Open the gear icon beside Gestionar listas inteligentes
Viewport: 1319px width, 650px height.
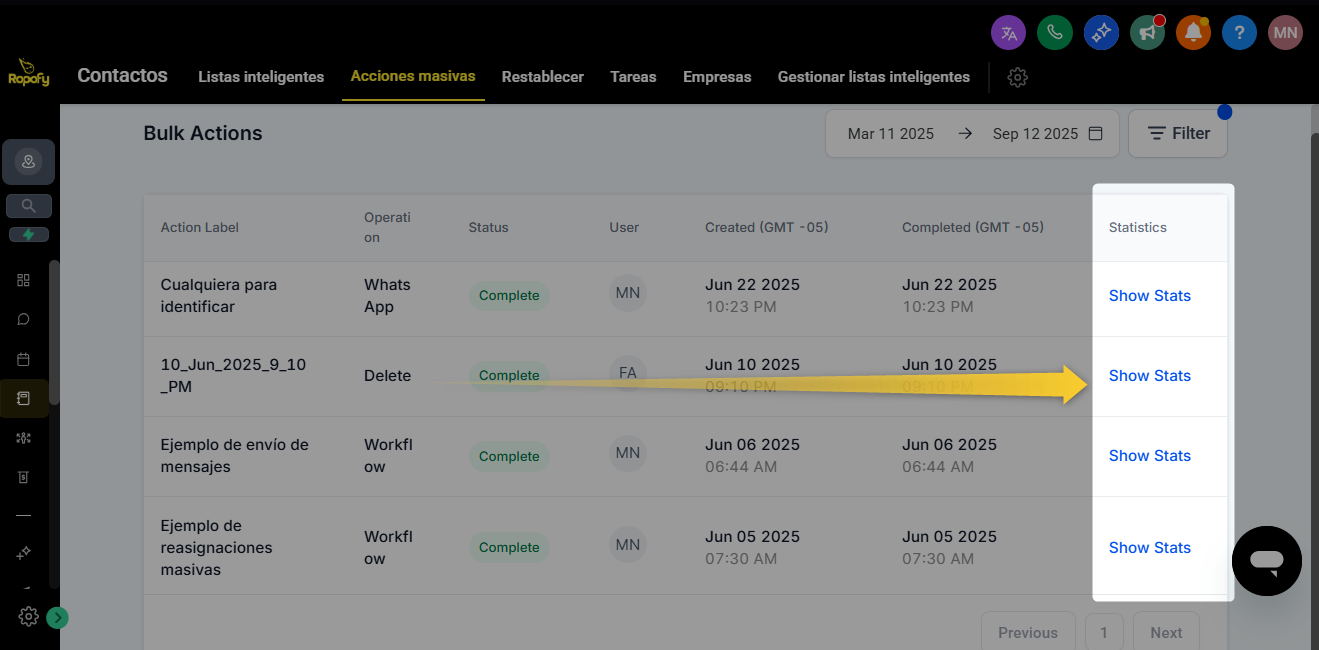click(x=1017, y=77)
